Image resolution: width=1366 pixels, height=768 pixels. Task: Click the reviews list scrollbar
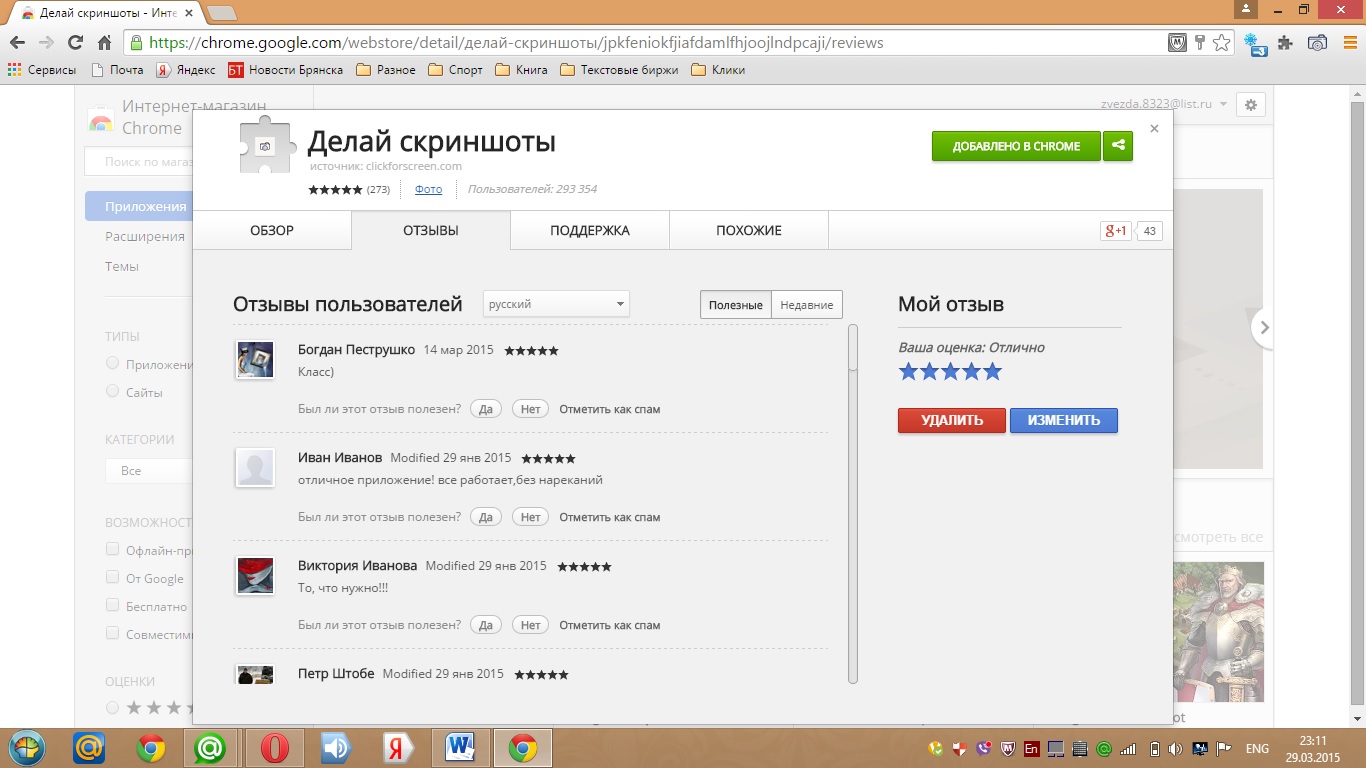(853, 503)
